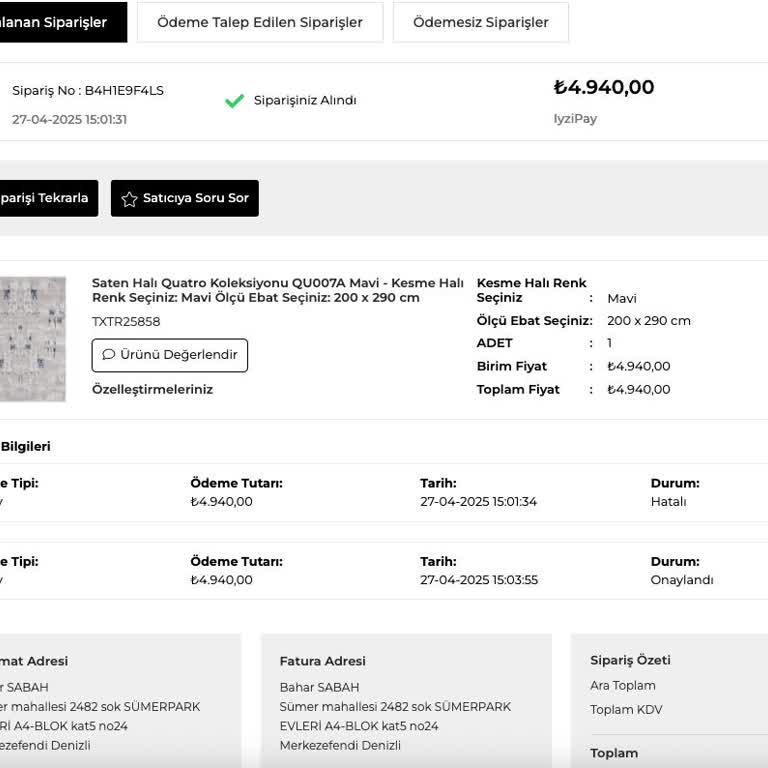Click the Siparişiniz Alındı status text
The image size is (768, 768).
305,101
